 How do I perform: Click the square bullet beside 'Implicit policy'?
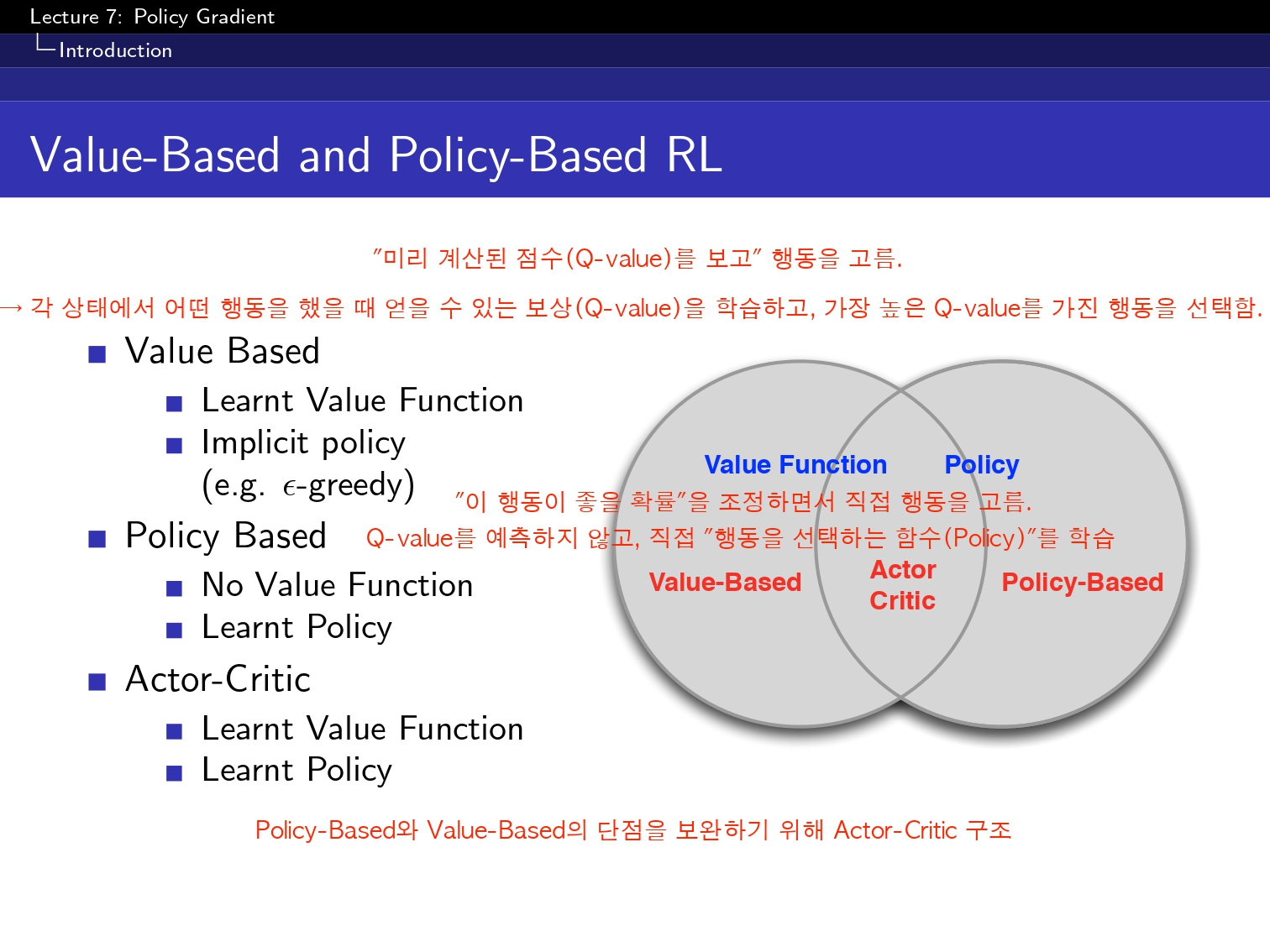click(174, 446)
